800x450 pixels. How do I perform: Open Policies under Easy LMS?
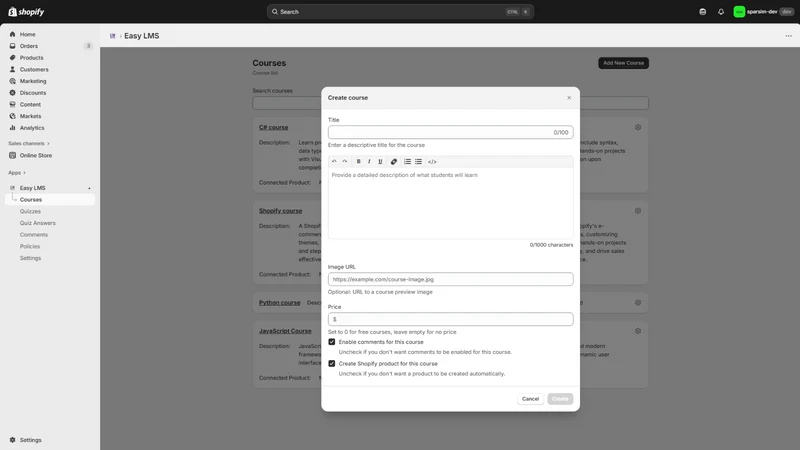[30, 246]
